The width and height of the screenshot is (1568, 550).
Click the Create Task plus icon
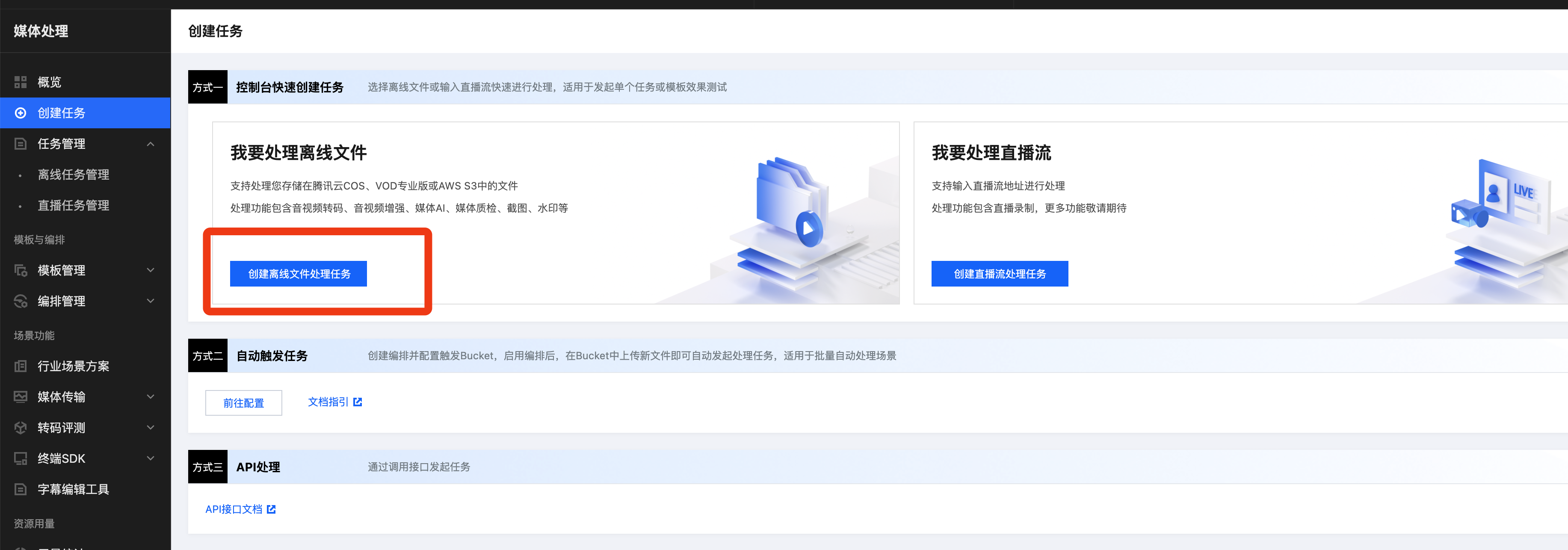[21, 113]
